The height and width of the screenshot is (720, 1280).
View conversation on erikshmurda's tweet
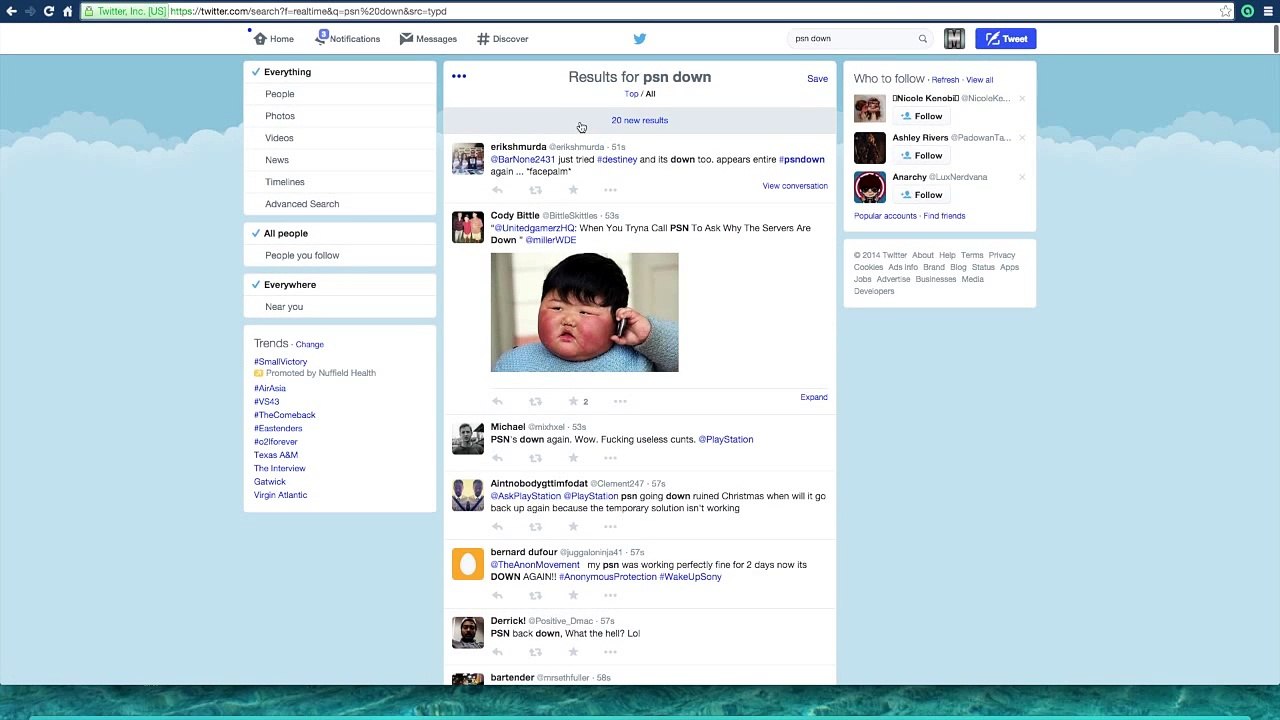tap(795, 186)
